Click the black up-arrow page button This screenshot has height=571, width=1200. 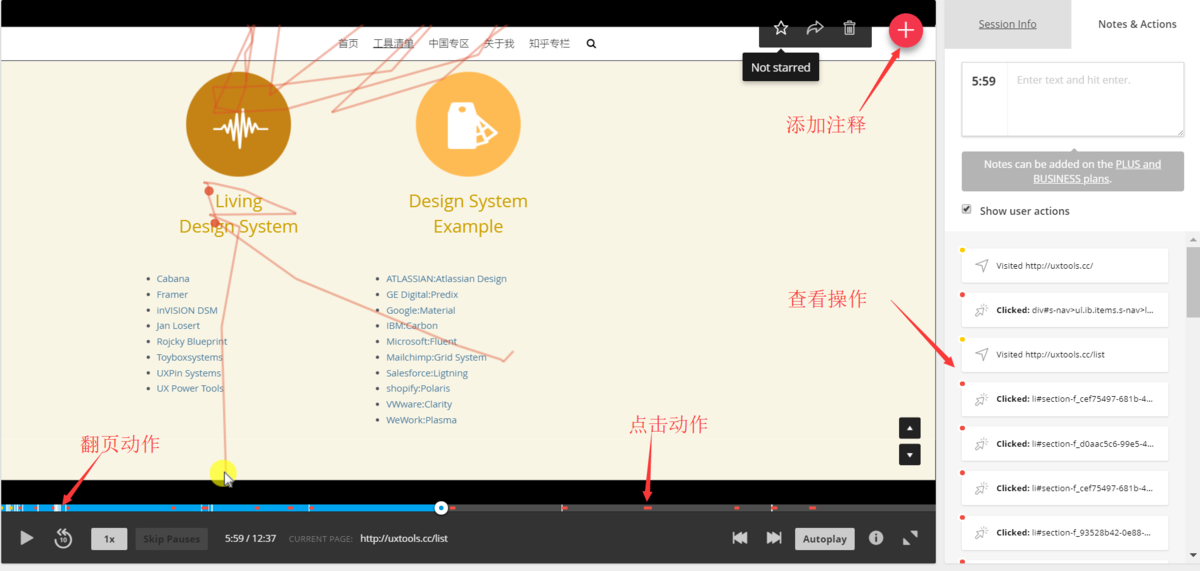pyautogui.click(x=909, y=428)
